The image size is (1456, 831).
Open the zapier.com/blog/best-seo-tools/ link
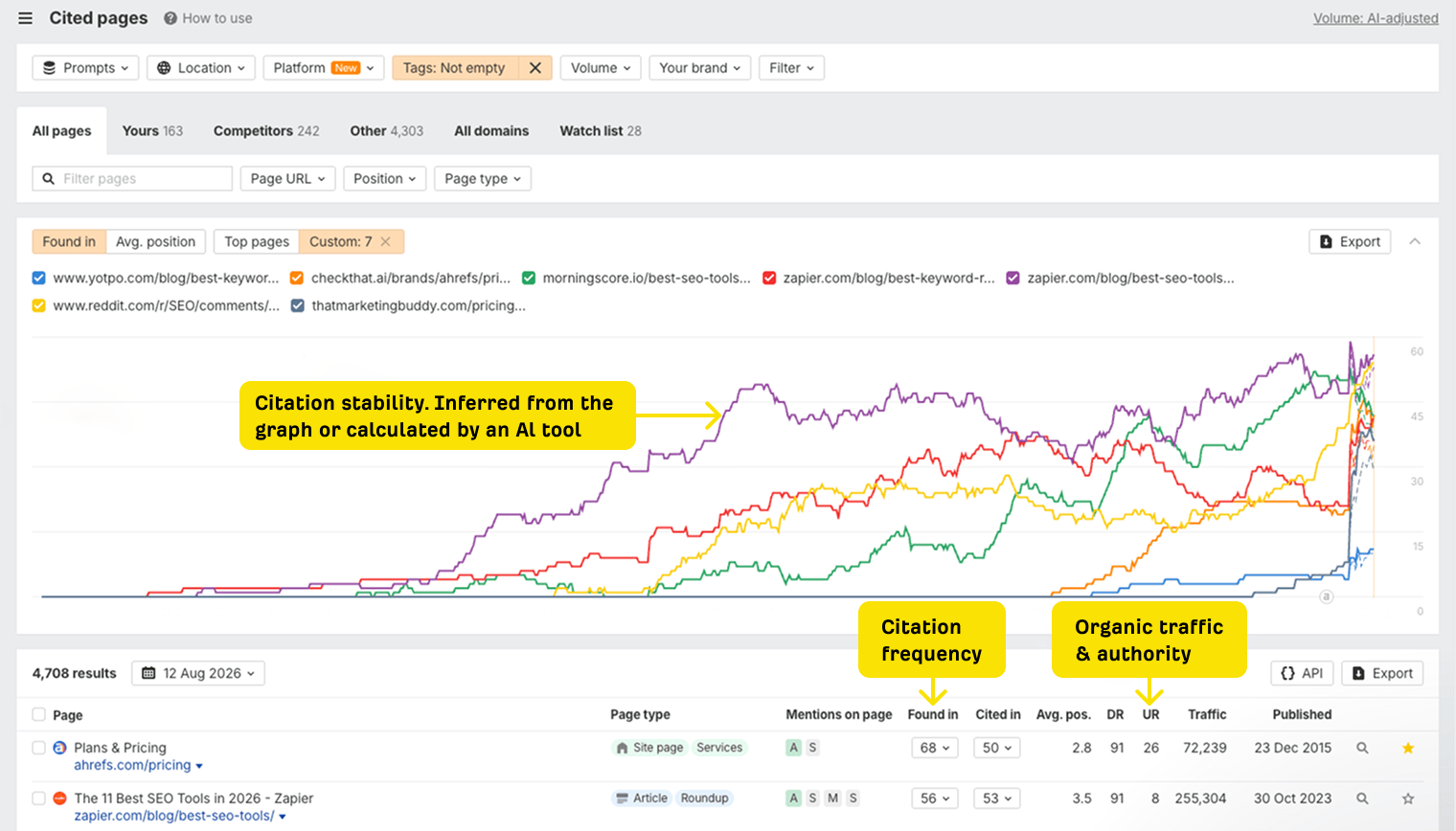(174, 817)
